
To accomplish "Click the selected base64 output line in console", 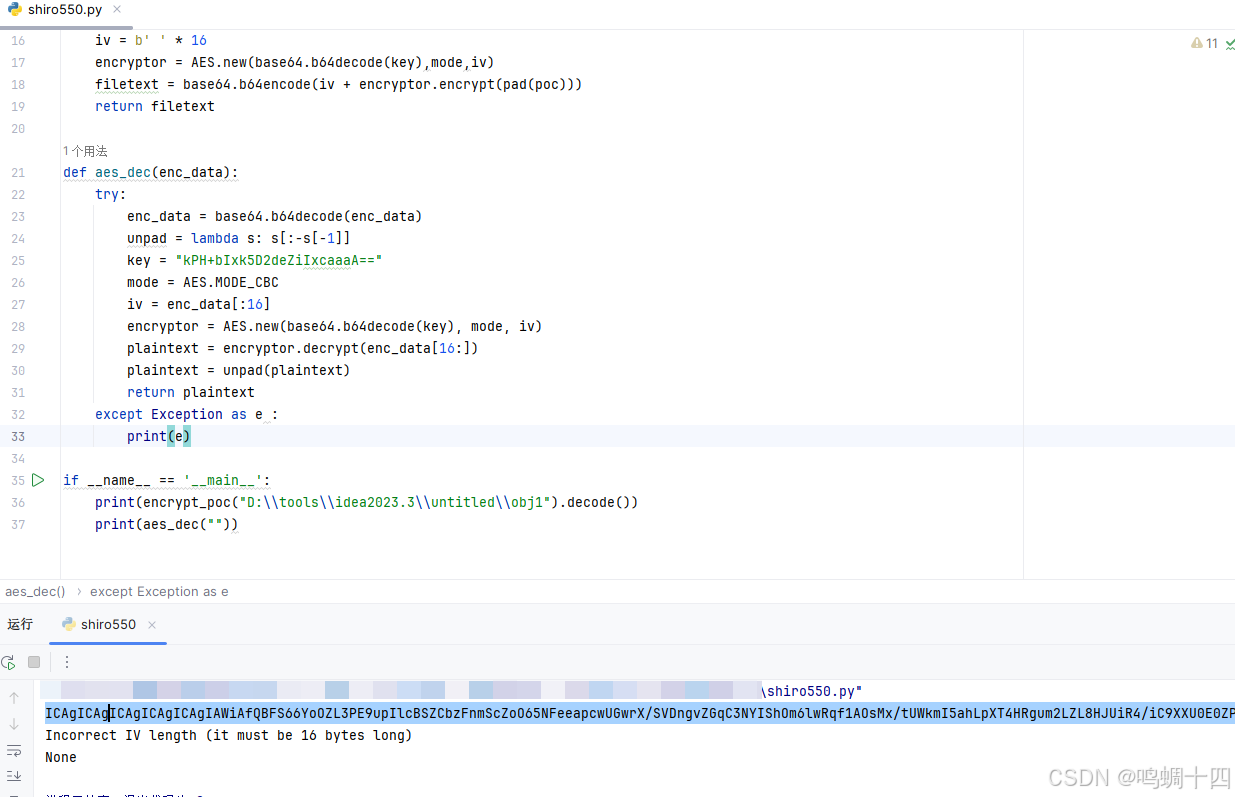I will pos(640,713).
